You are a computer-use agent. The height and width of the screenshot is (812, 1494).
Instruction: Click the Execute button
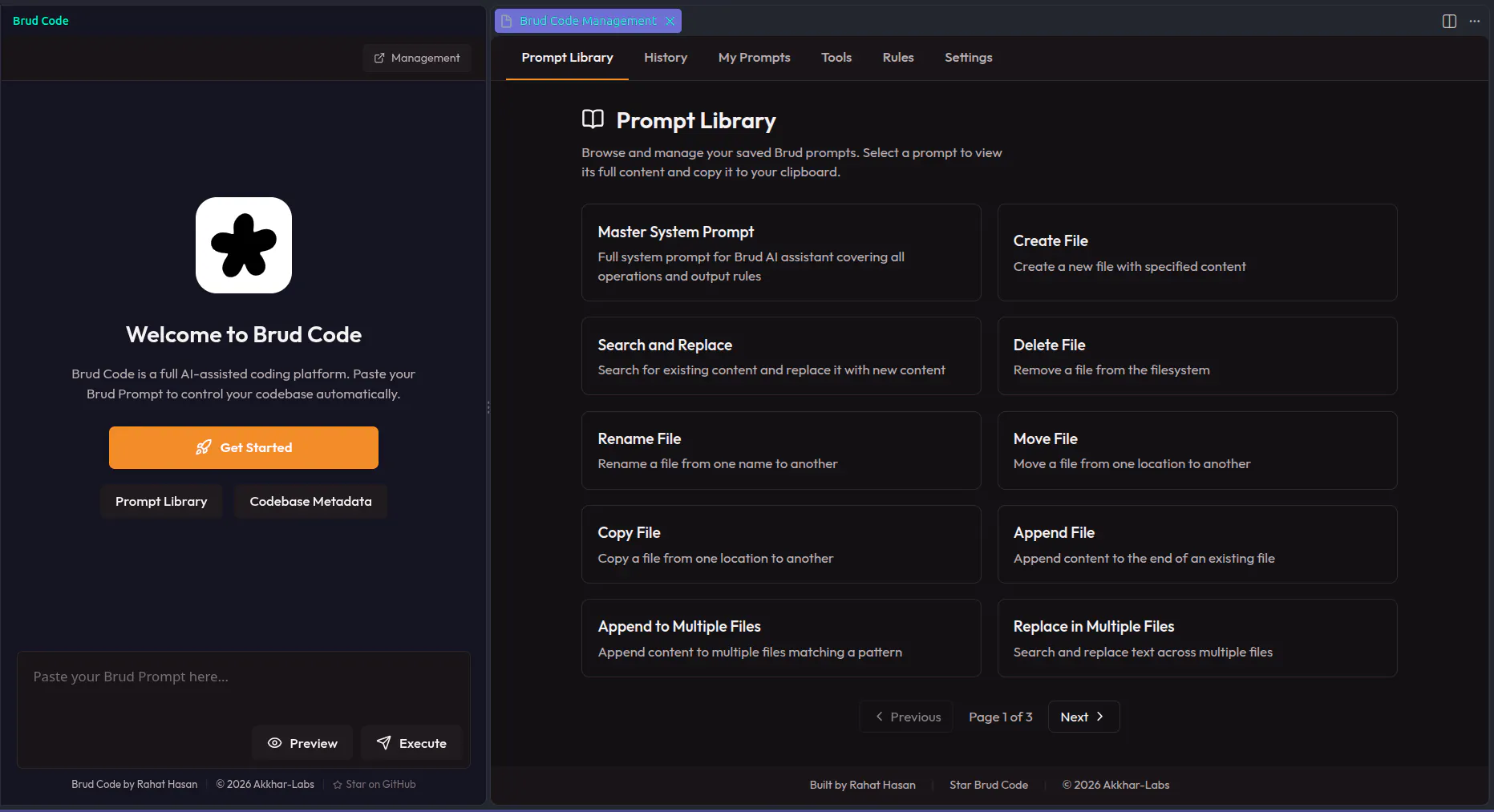[x=411, y=743]
